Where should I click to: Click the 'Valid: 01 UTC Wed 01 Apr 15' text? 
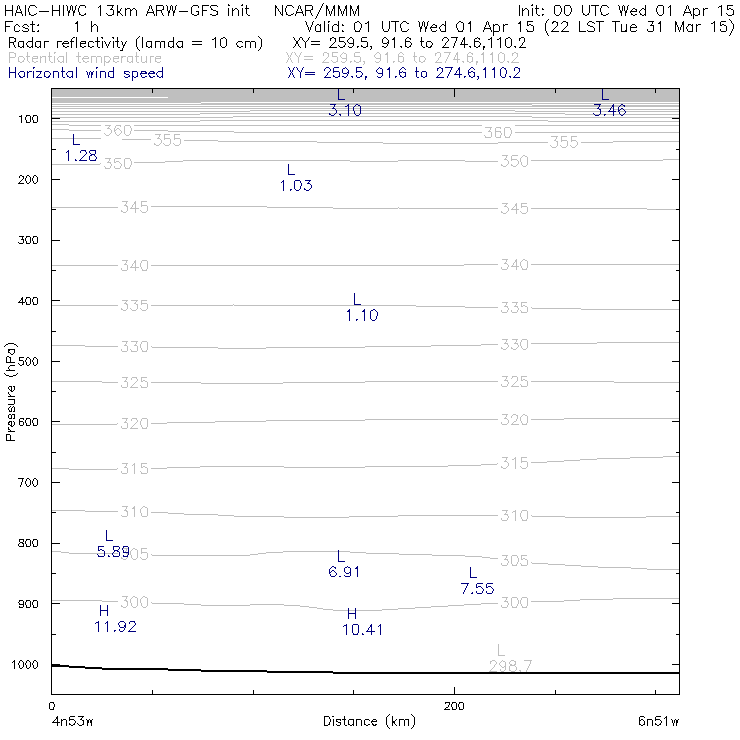click(420, 27)
